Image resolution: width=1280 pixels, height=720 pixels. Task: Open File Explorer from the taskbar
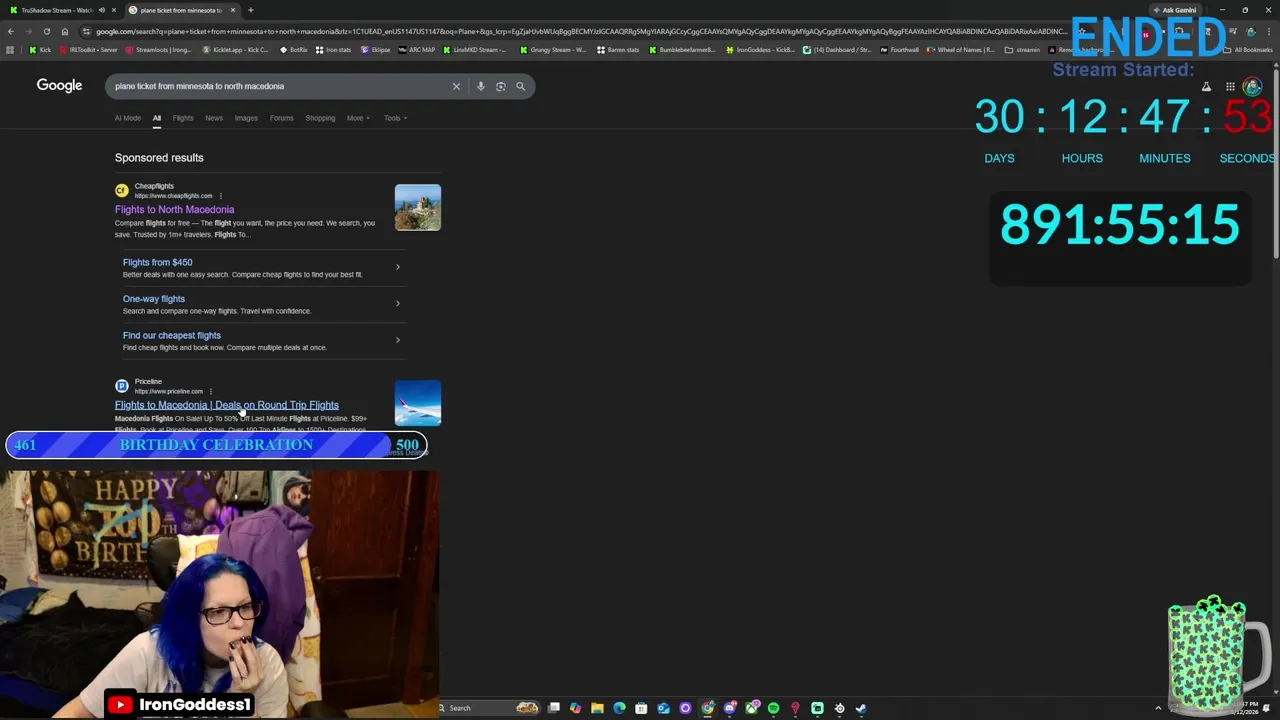coord(597,708)
